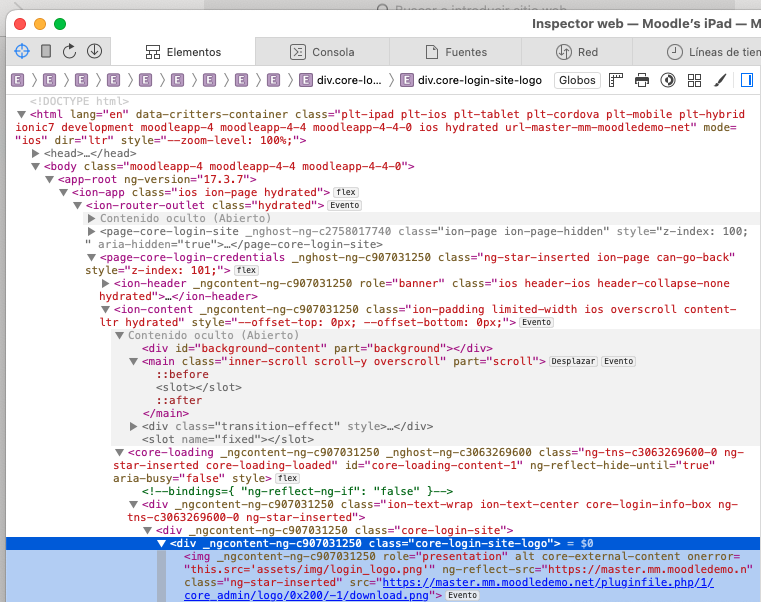The width and height of the screenshot is (761, 602).
Task: Open the download.png src link
Action: 449,589
